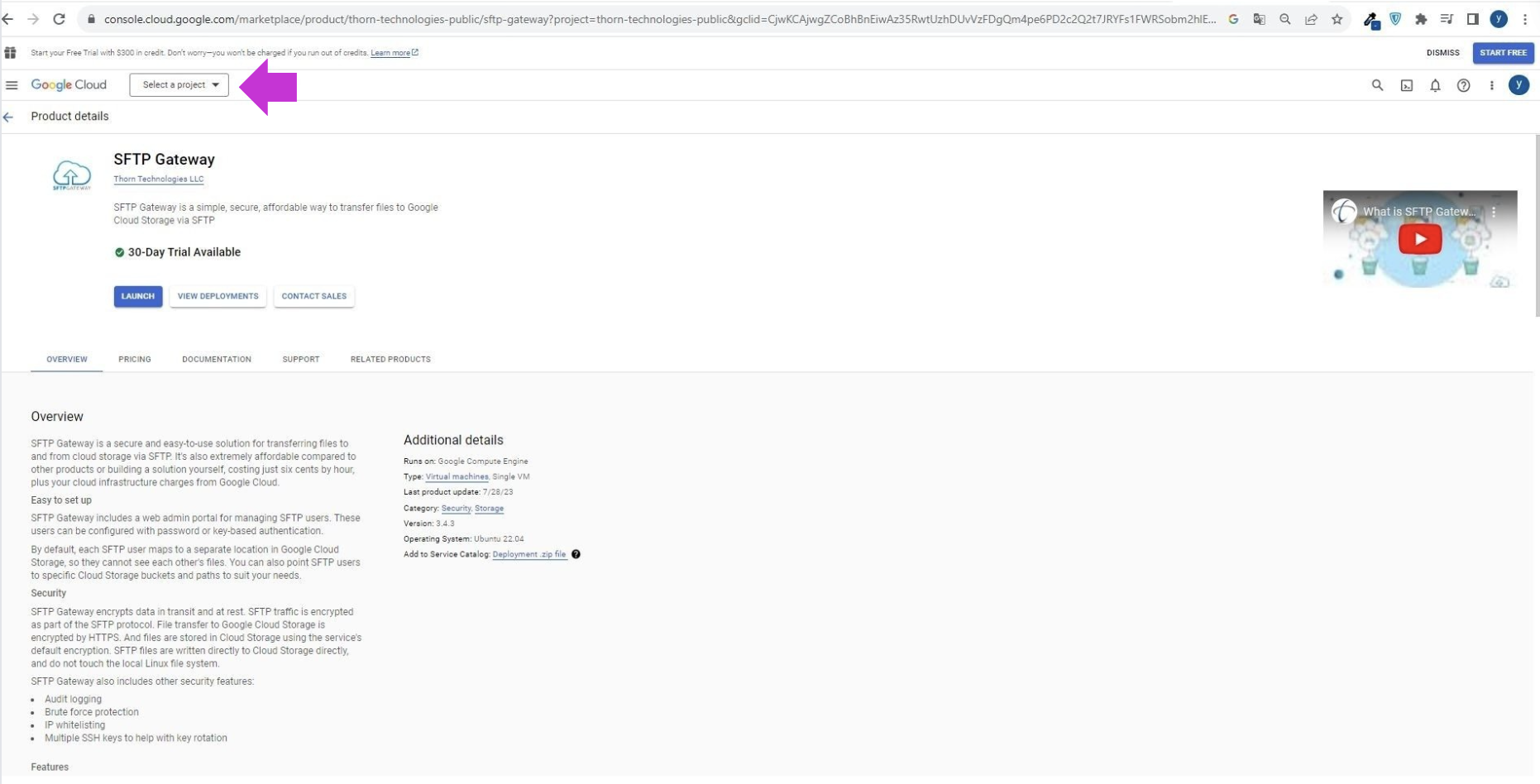This screenshot has width=1540, height=784.
Task: Dismiss the free trial banner
Action: pos(1442,53)
